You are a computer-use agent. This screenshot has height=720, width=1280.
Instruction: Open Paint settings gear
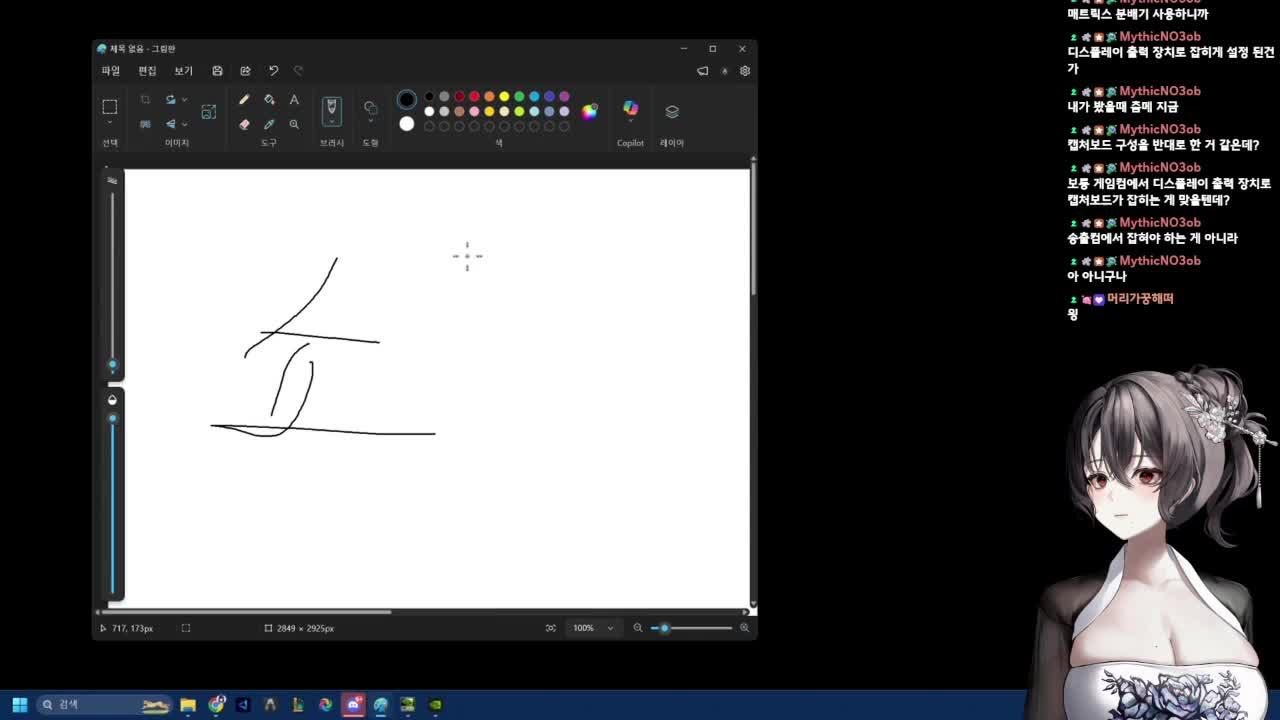coord(744,71)
